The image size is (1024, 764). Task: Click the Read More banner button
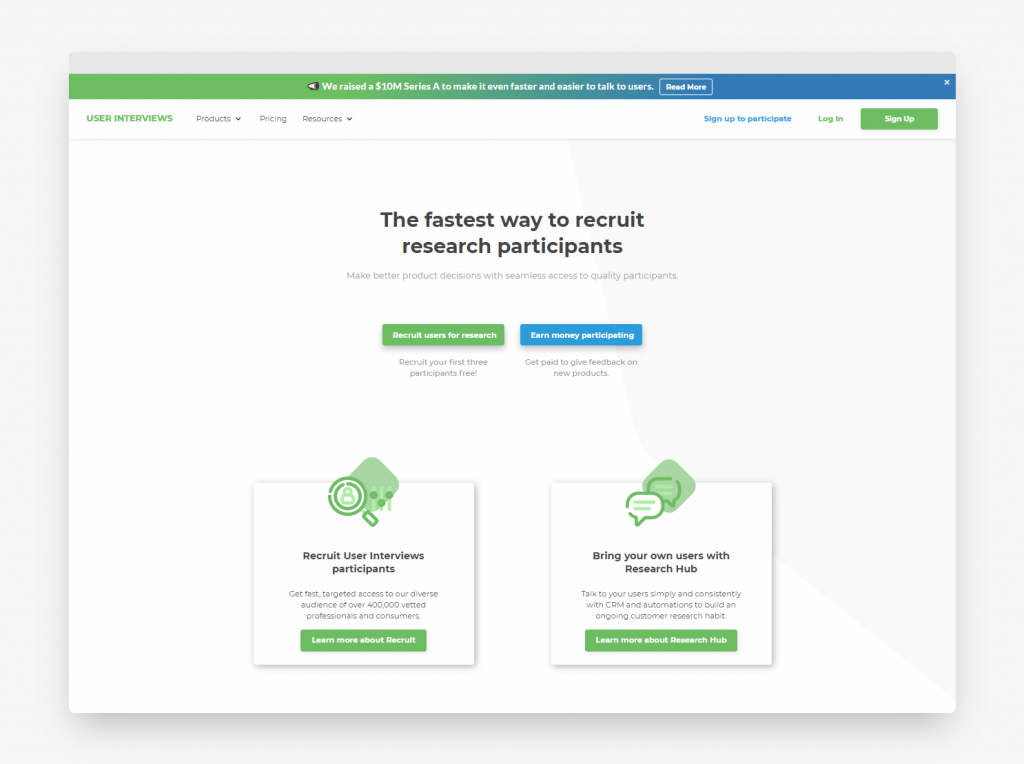(686, 87)
